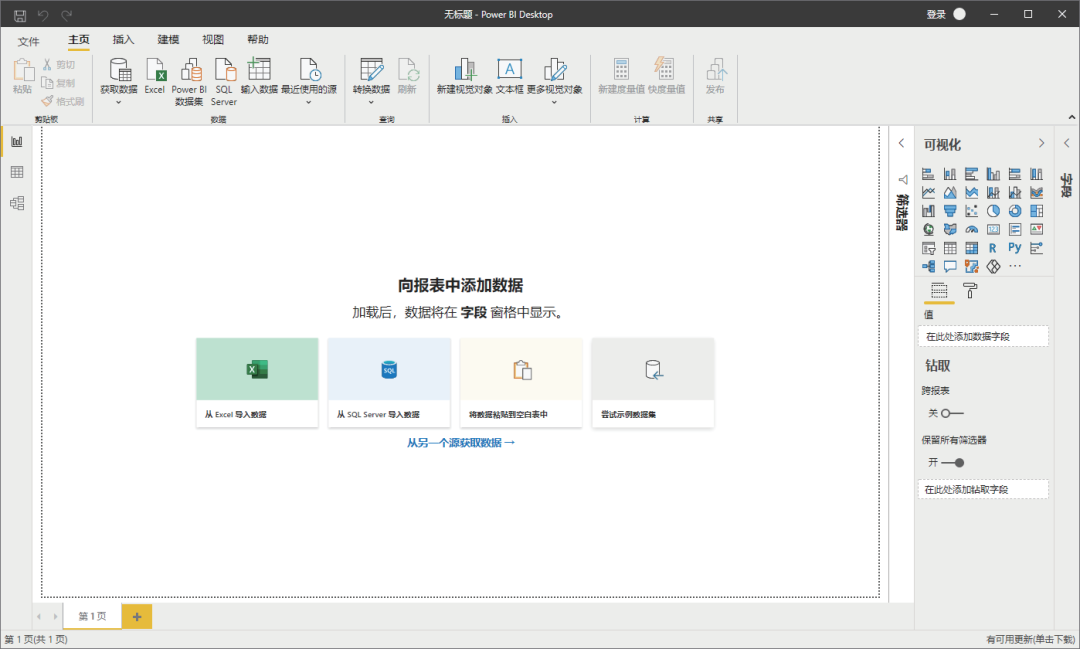The height and width of the screenshot is (649, 1080).
Task: Choose the SQL Server source in ribbon
Action: [224, 81]
